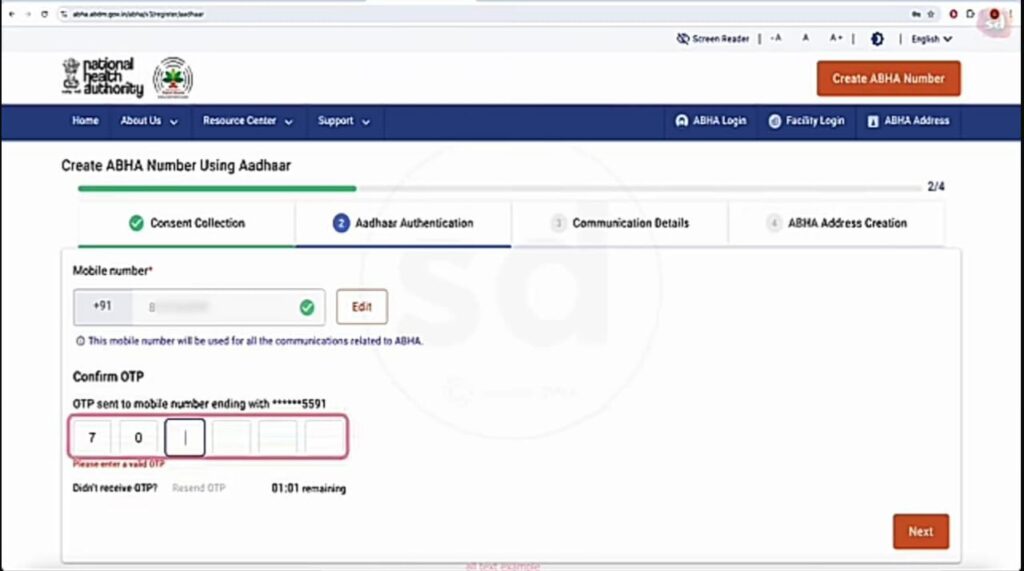Click the step 2 number badge
1024x571 pixels.
(341, 223)
